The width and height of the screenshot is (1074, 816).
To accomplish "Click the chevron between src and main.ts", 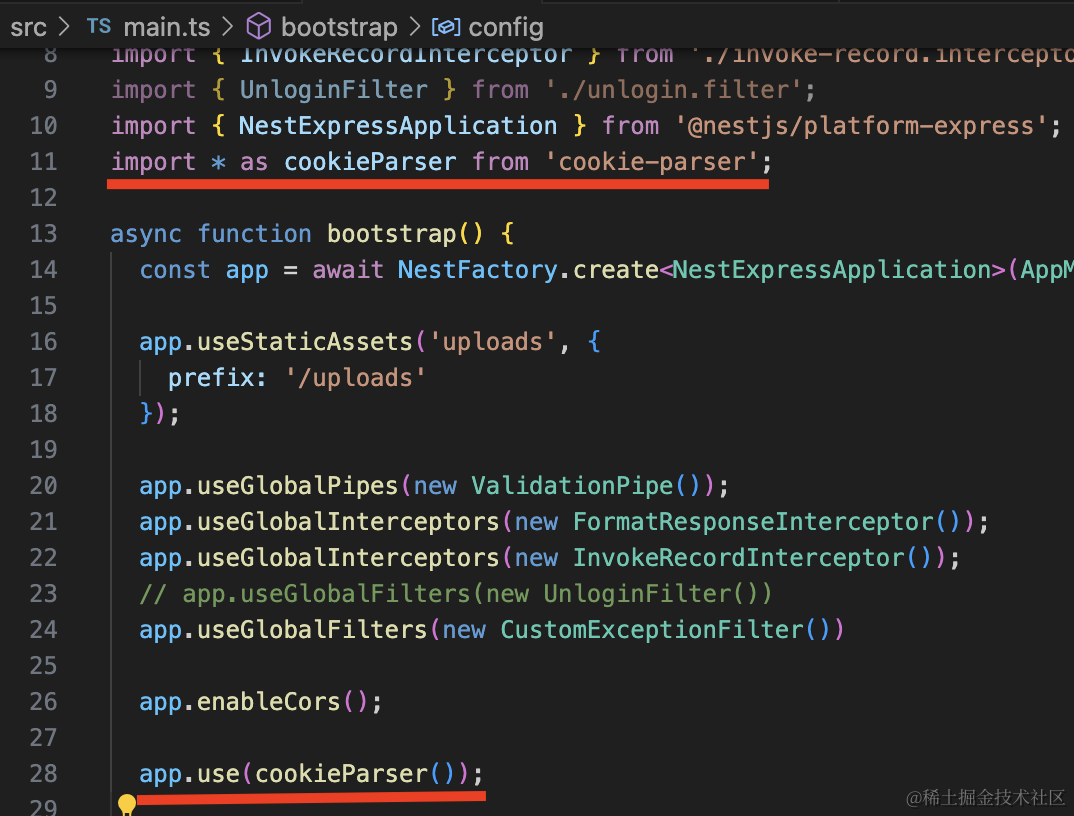I will (x=65, y=27).
